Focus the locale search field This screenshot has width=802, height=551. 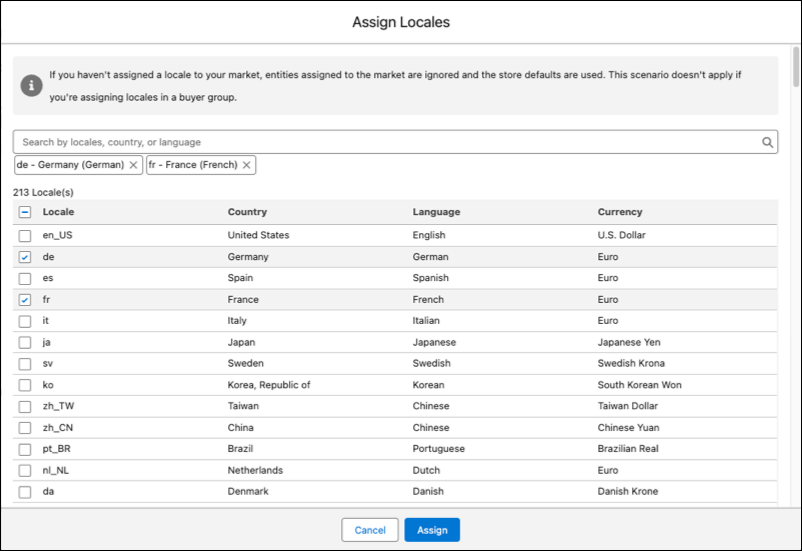click(x=395, y=142)
